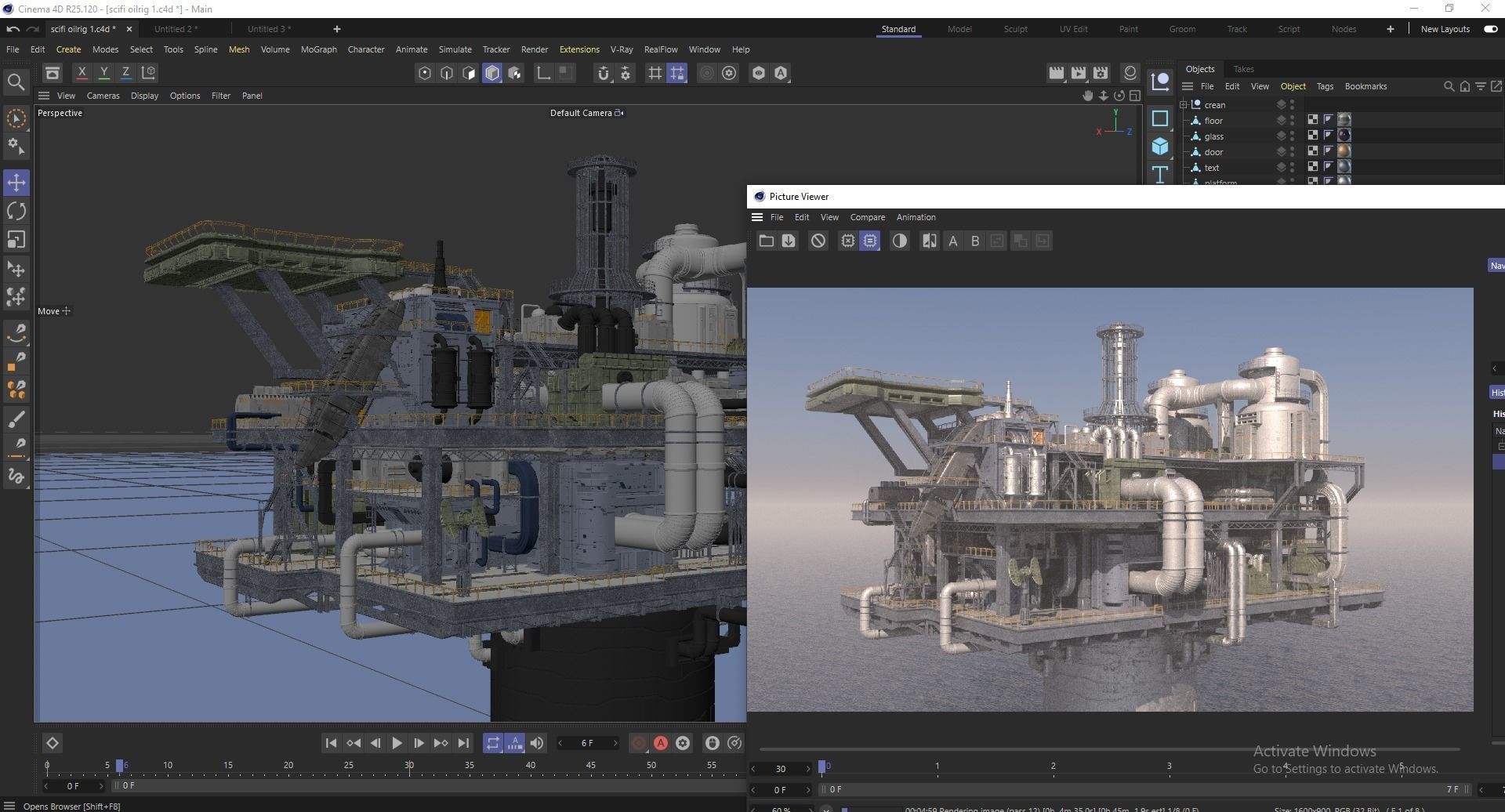Screen dimensions: 1505x812
Task: Click Nav tab on Picture Viewer side
Action: click(x=1496, y=266)
